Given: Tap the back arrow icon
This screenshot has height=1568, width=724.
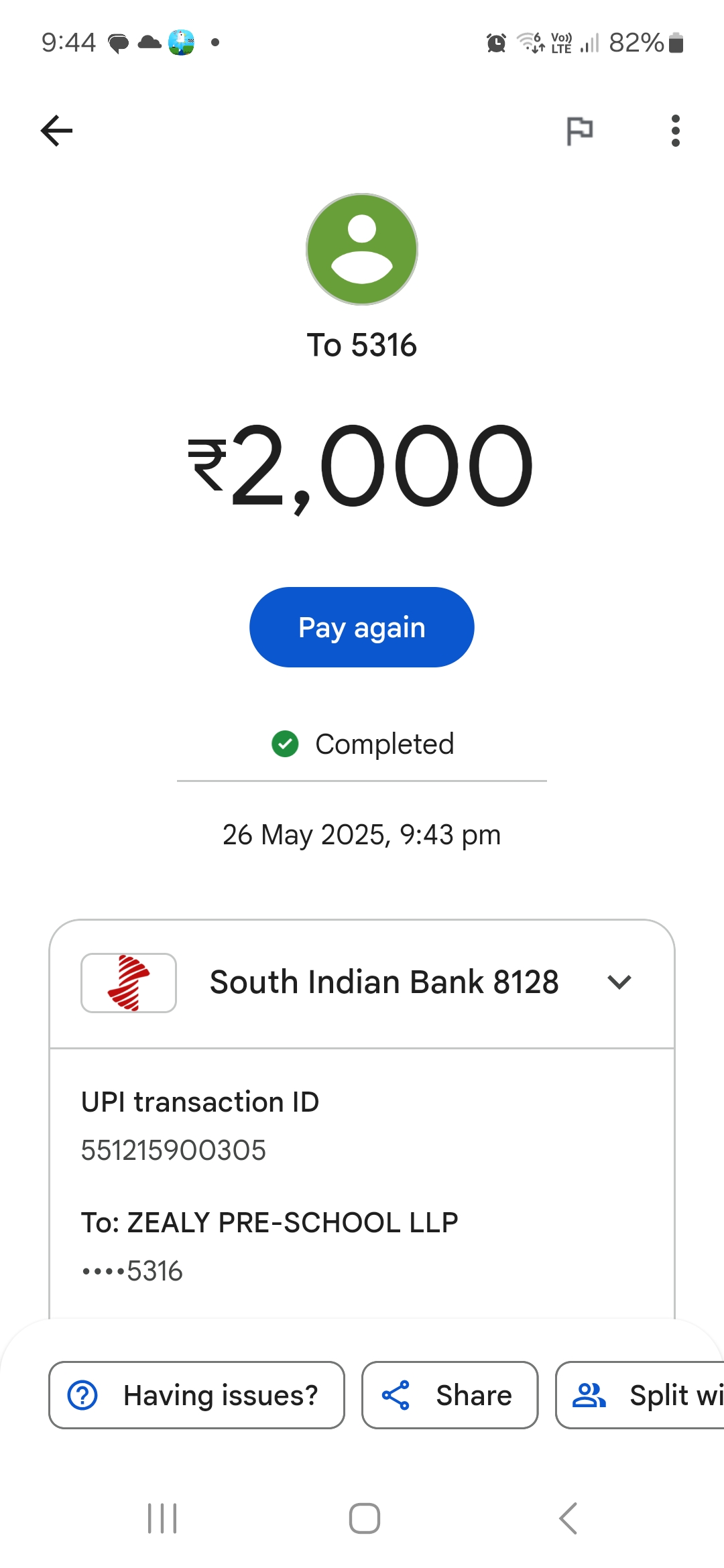Looking at the screenshot, I should pos(57,131).
